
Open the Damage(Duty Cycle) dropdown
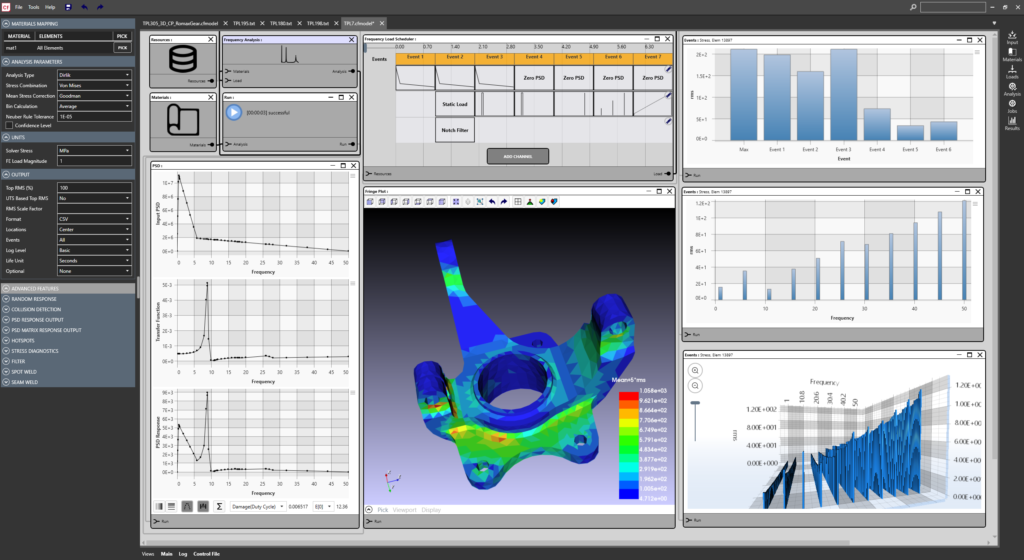click(258, 506)
